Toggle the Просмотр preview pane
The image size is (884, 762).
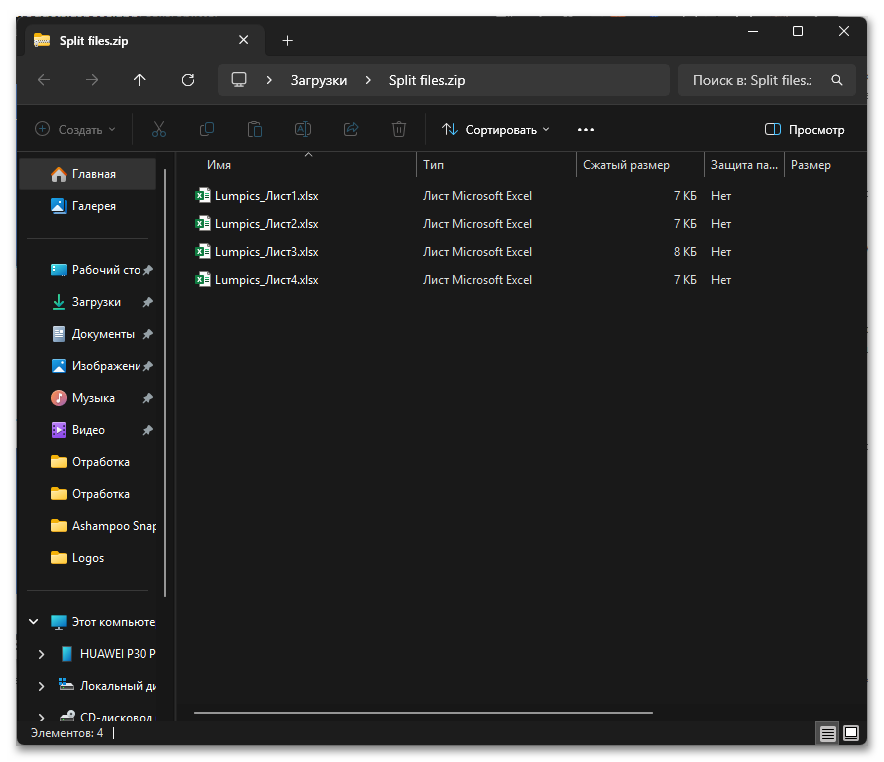(804, 129)
